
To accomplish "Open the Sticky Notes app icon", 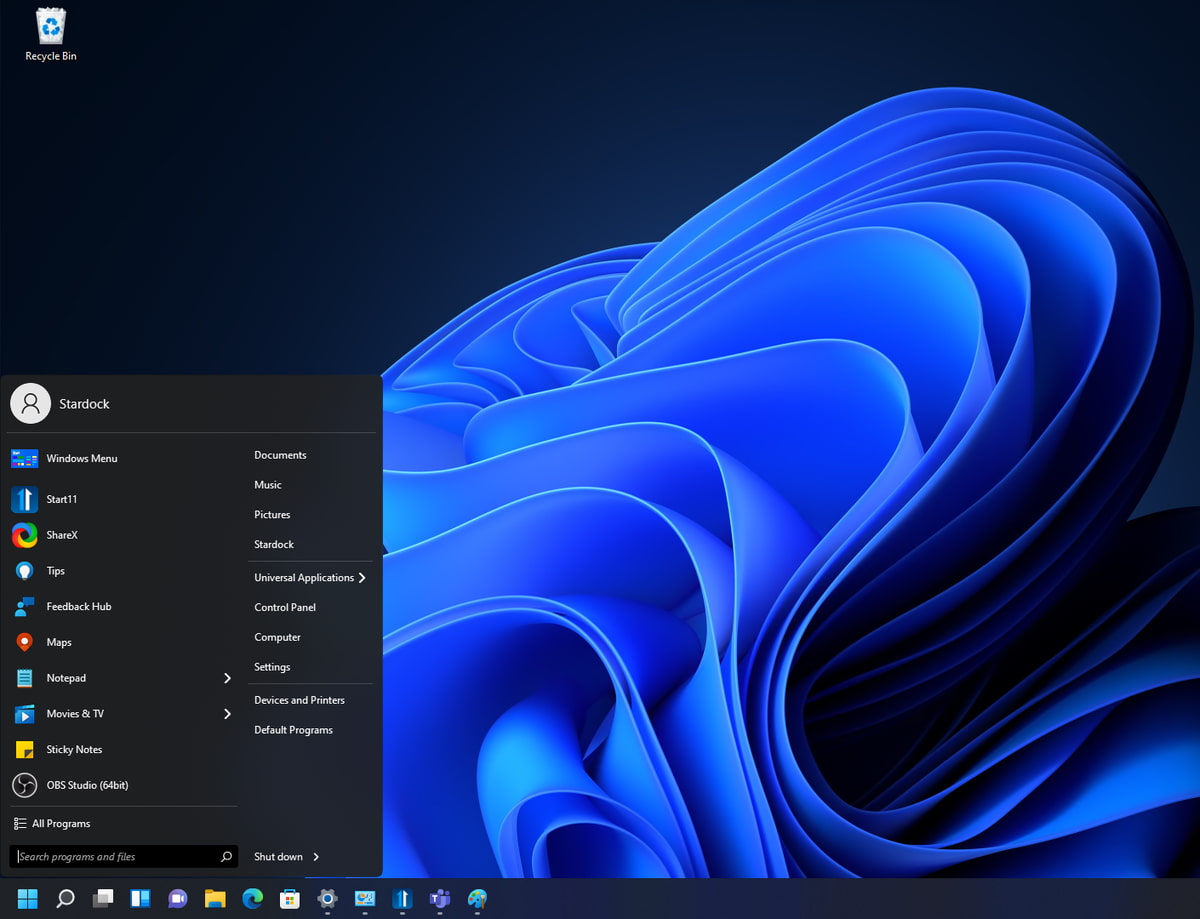I will [25, 750].
